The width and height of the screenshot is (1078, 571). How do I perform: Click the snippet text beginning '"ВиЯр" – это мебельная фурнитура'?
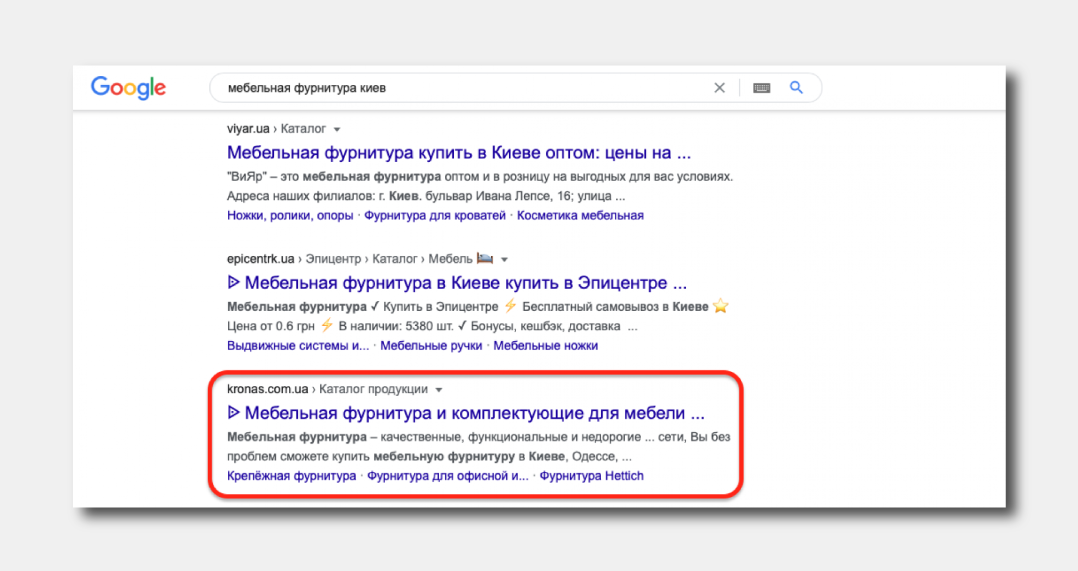pyautogui.click(x=480, y=177)
